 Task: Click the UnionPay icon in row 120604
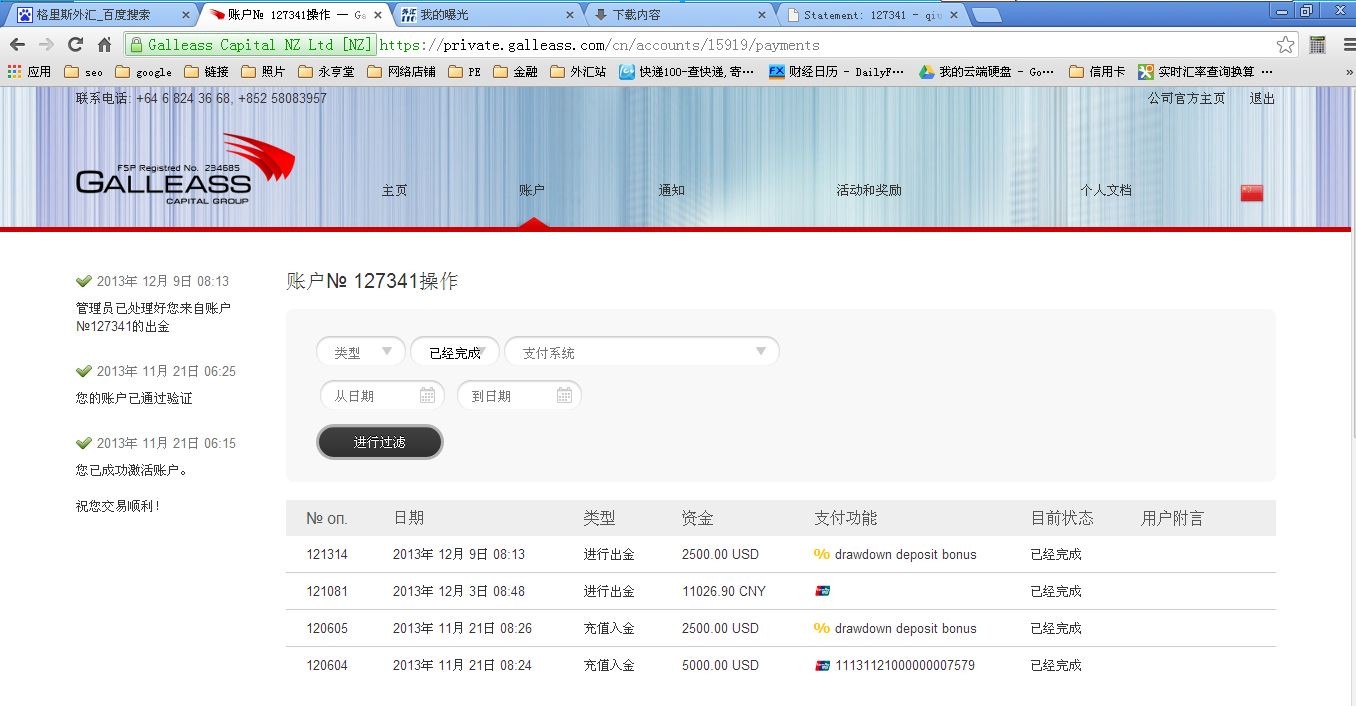[822, 665]
